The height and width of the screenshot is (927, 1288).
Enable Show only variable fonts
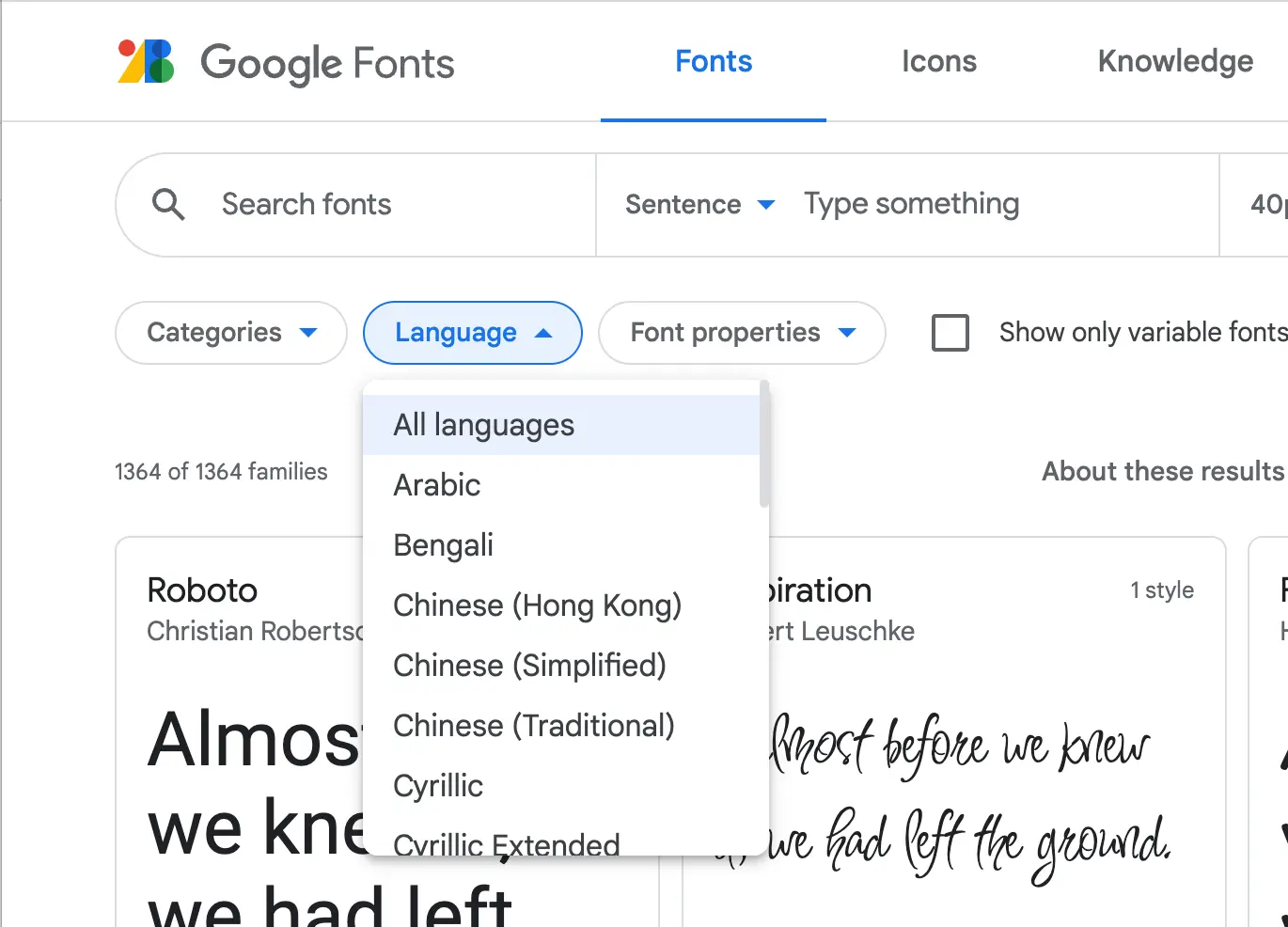click(950, 332)
